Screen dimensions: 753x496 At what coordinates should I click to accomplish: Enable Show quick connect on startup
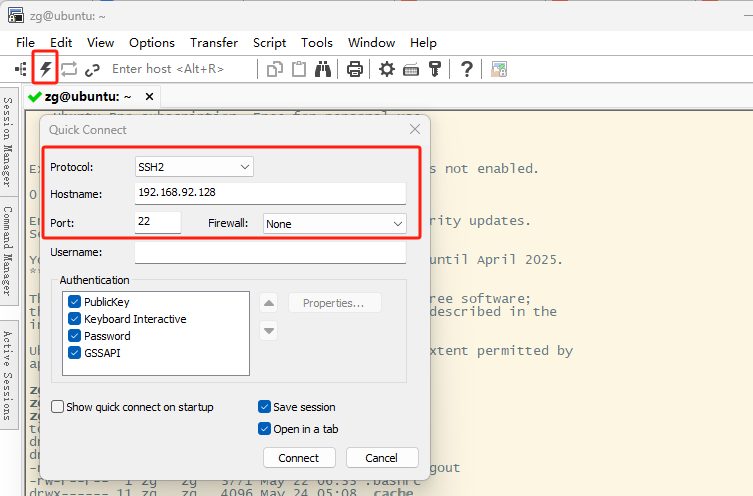tap(57, 407)
